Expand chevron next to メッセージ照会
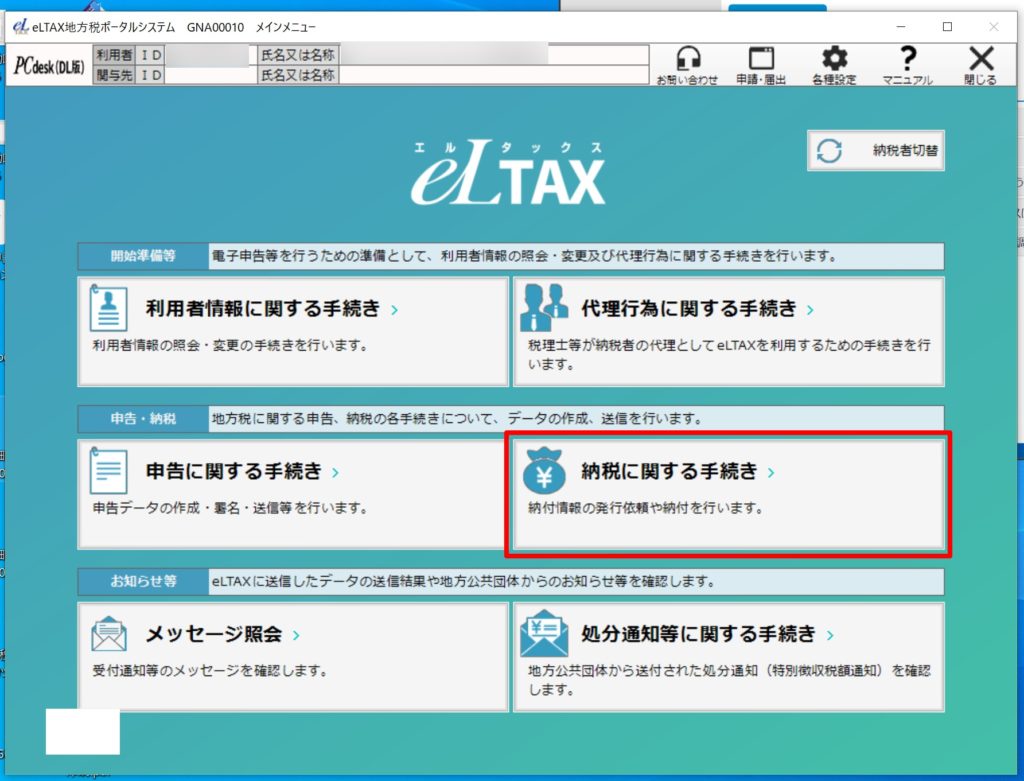This screenshot has width=1024, height=781. click(297, 635)
